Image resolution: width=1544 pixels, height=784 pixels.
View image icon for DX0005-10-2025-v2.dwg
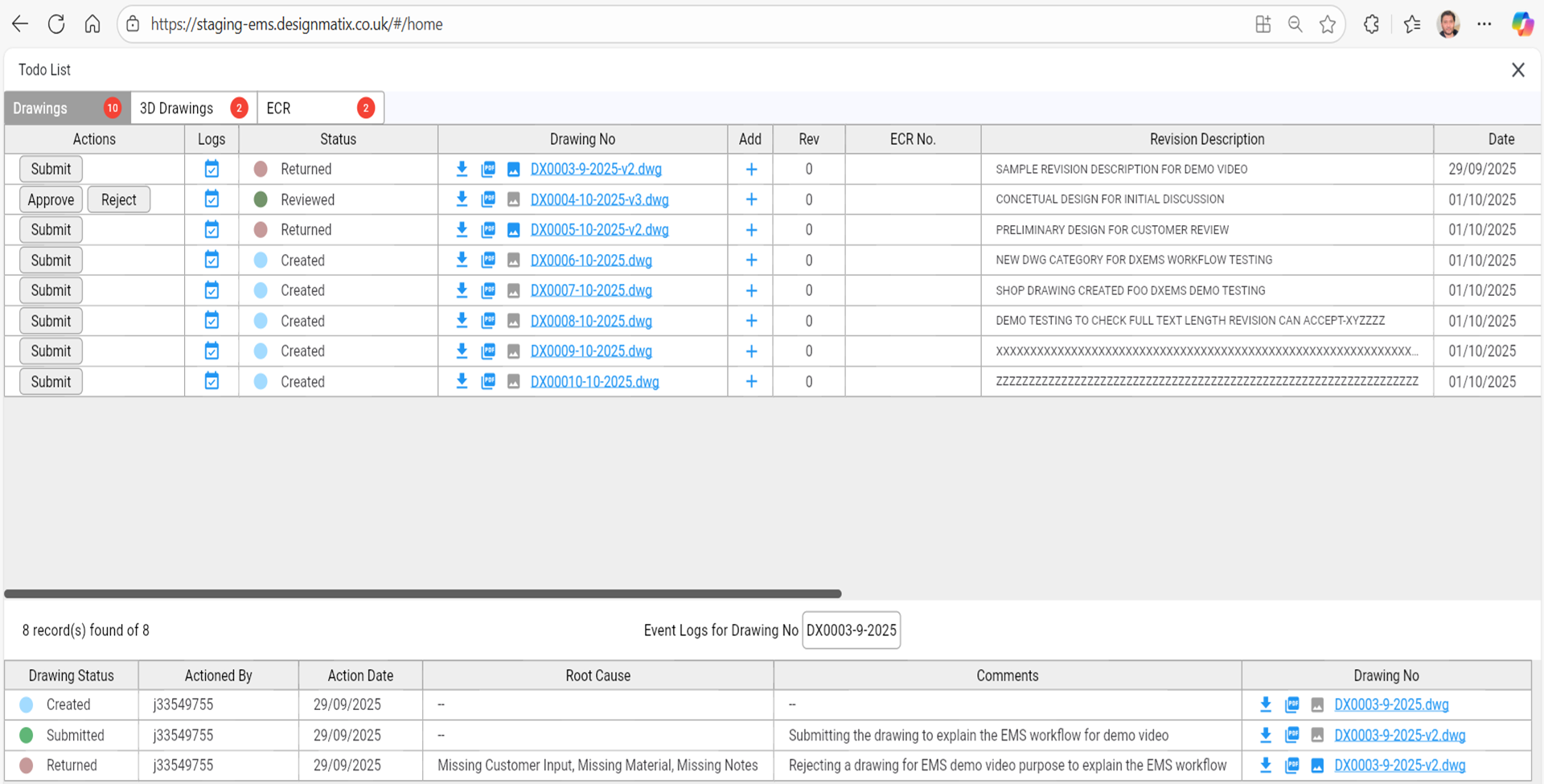[513, 230]
